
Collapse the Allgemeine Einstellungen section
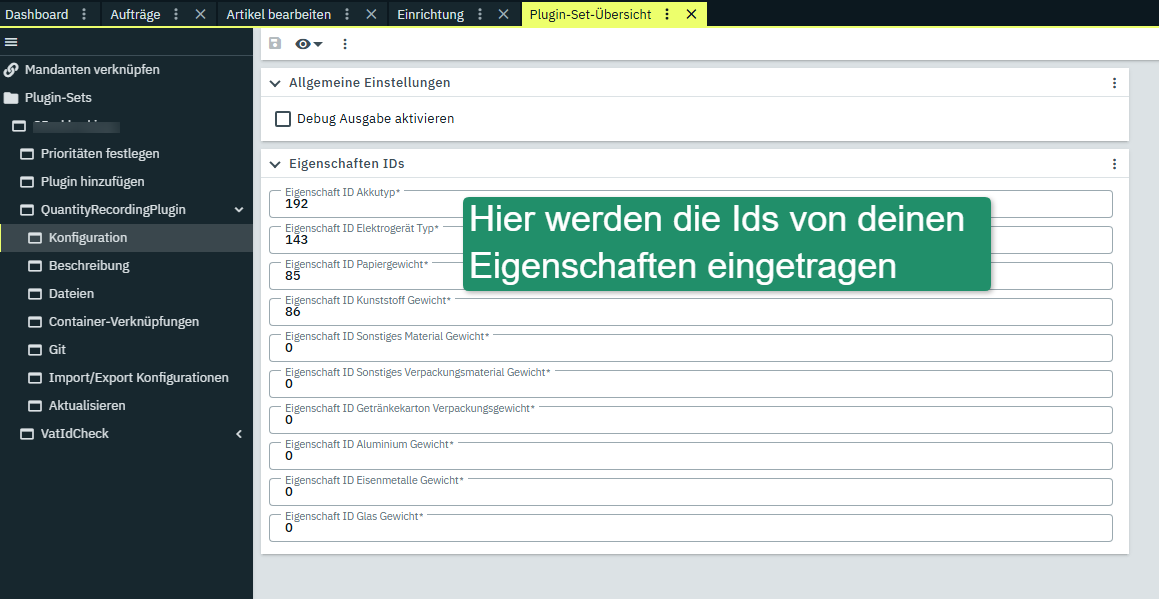click(275, 83)
